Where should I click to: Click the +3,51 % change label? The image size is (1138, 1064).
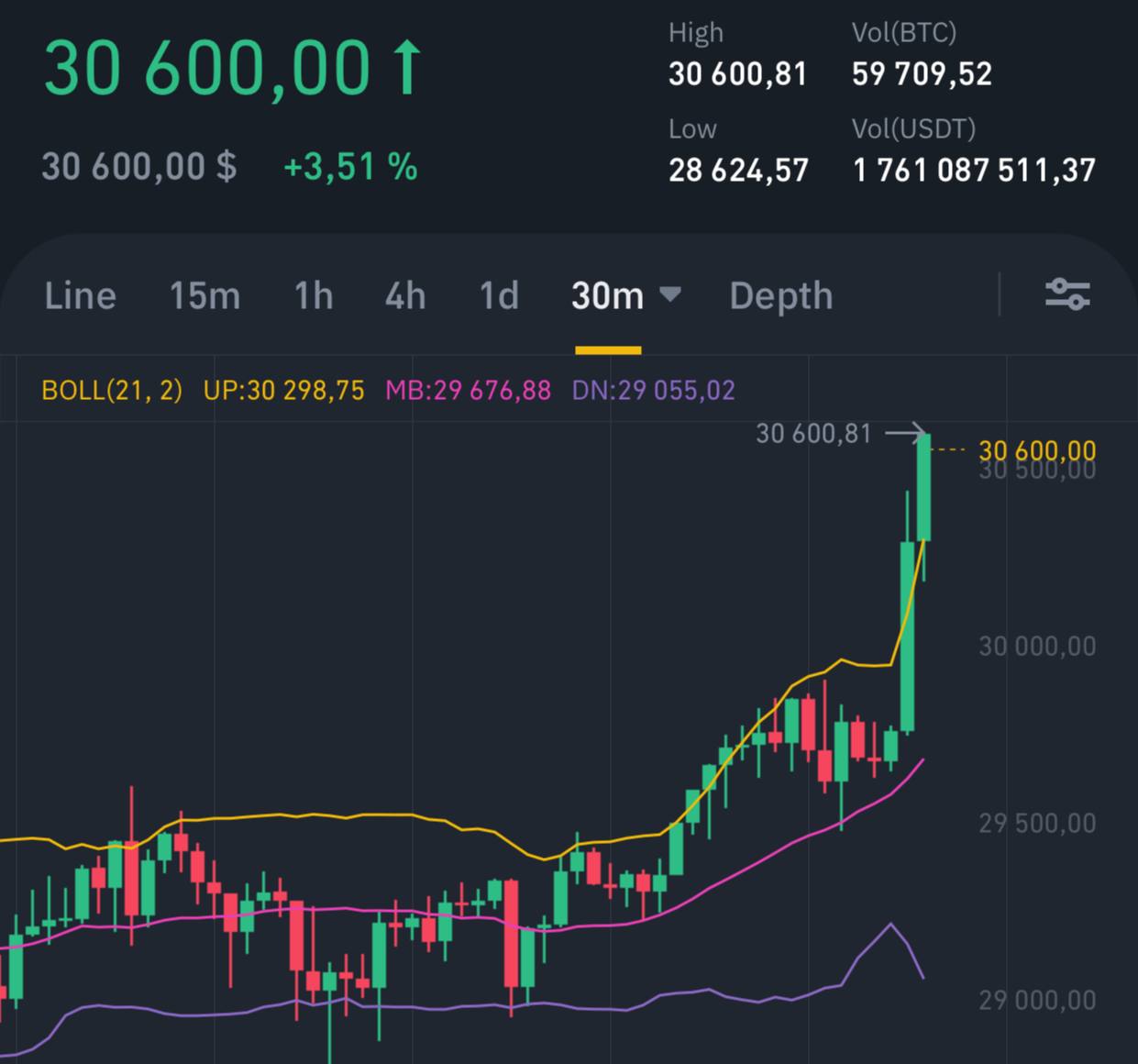click(350, 167)
